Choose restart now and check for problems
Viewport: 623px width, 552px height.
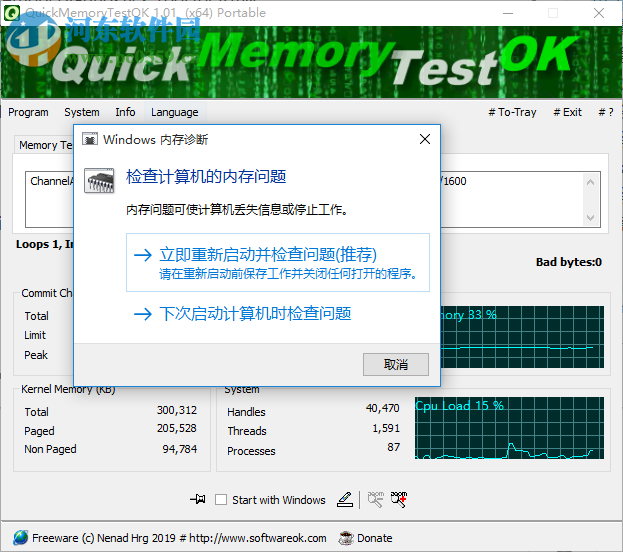pos(278,262)
